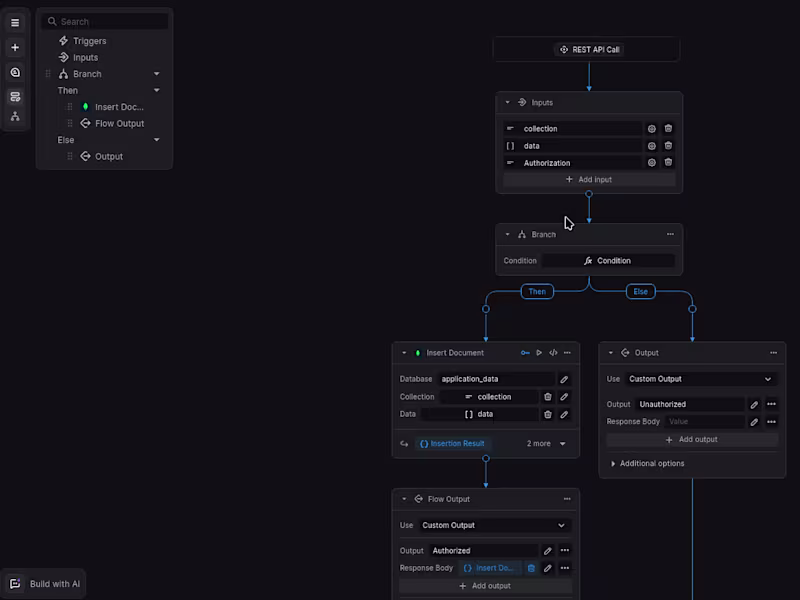
Task: Click the plus icon in the left toolbar
Action: 15,47
